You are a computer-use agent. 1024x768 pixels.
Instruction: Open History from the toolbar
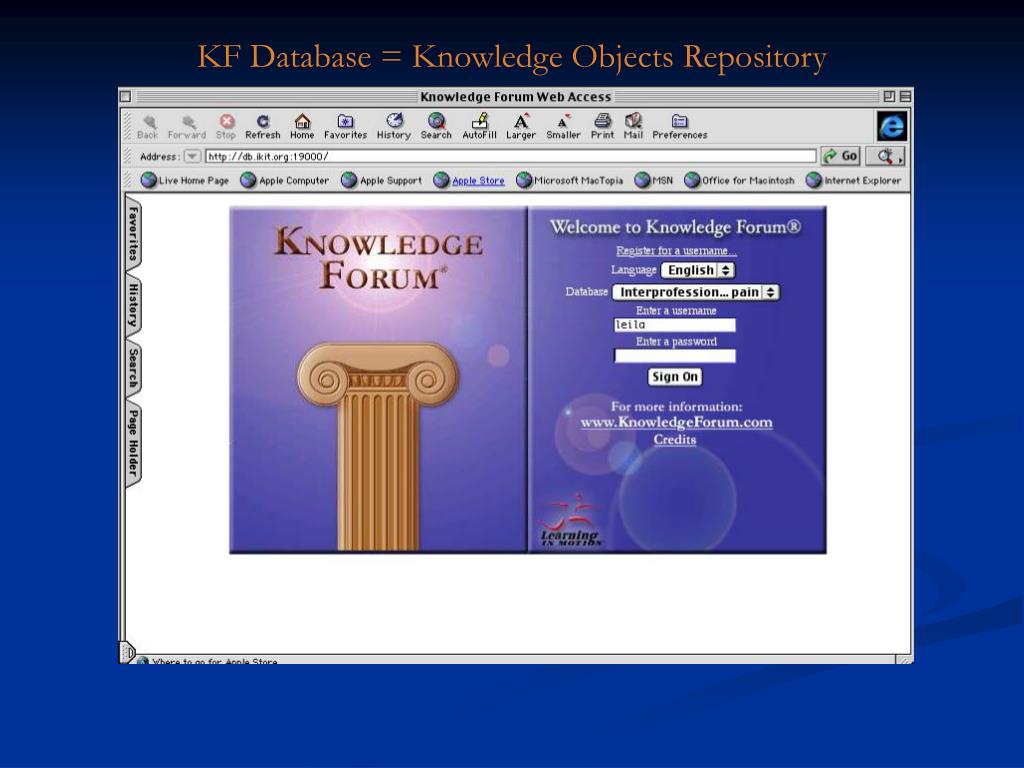pyautogui.click(x=394, y=127)
